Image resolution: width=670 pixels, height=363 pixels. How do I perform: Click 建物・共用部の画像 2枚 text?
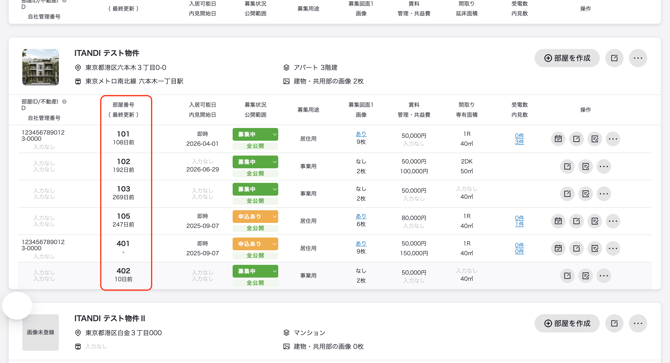click(328, 81)
